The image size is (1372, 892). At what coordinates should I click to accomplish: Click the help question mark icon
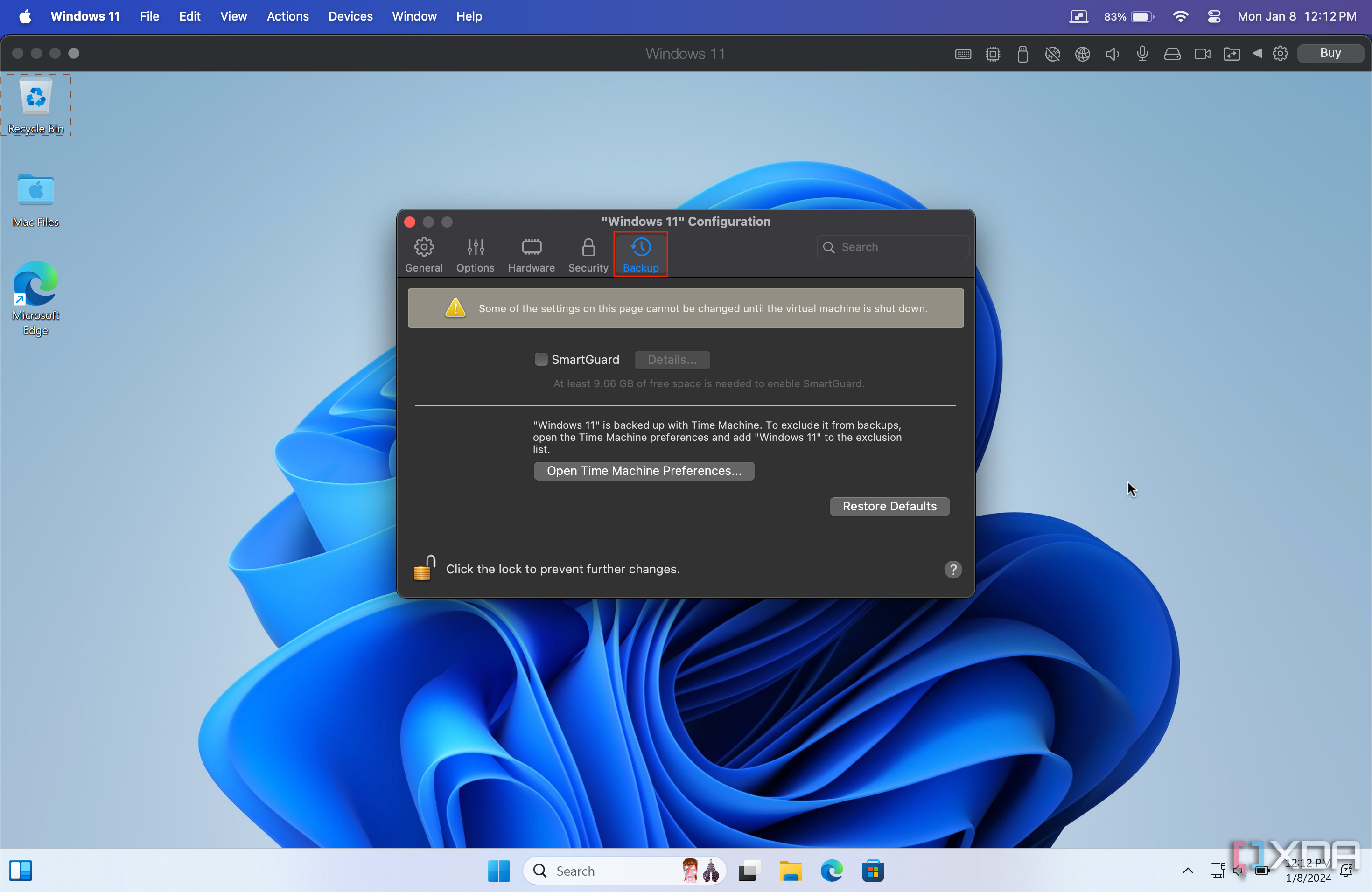(953, 568)
